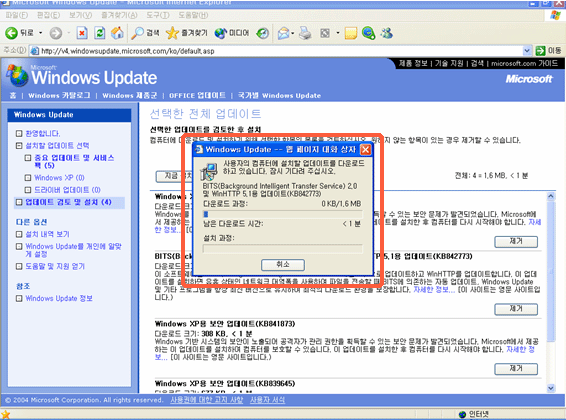
Task: Click the small square icon after Print
Action: click(x=325, y=33)
